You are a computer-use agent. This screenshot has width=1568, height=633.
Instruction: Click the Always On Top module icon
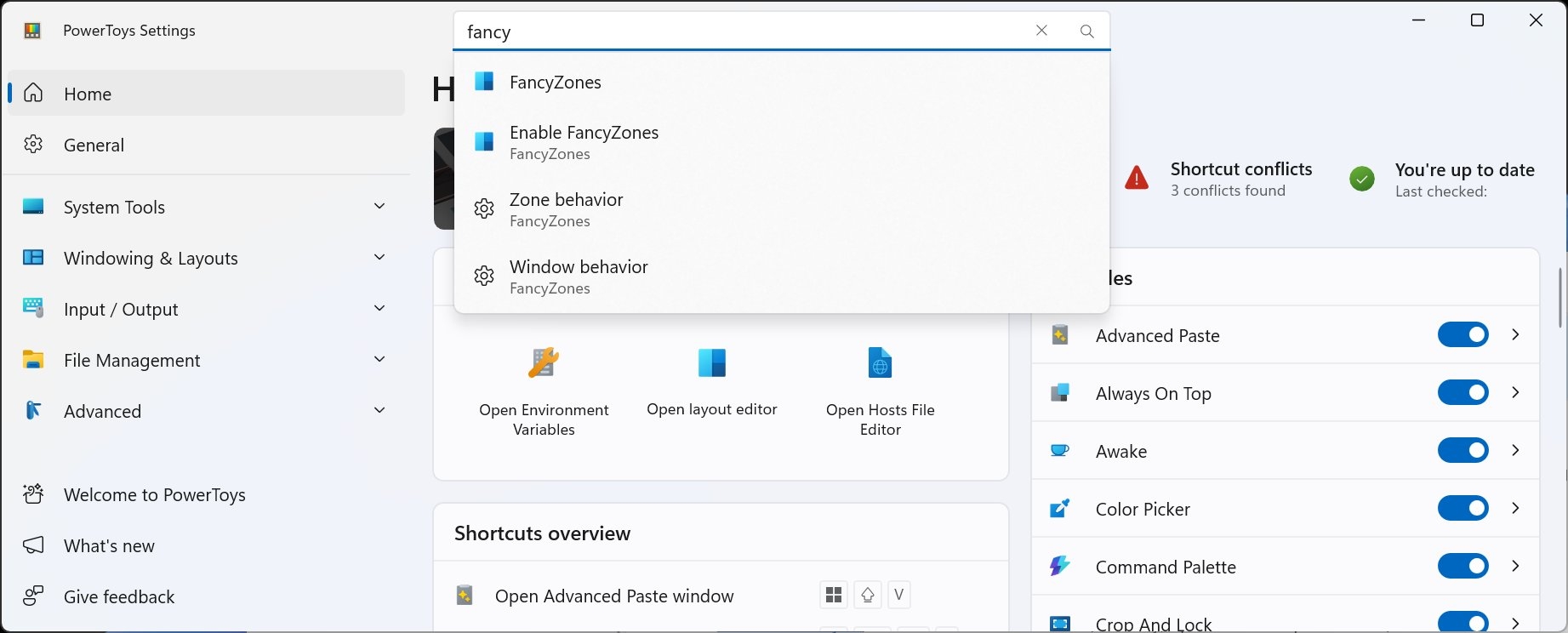1060,393
